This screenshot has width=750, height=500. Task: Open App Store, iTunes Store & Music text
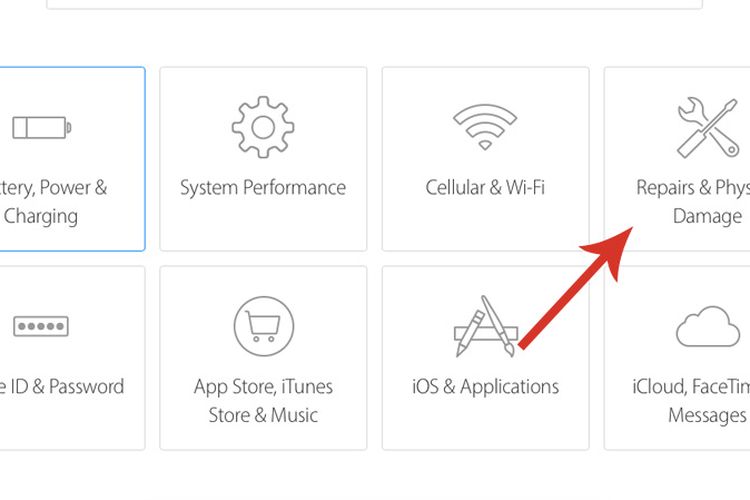pos(263,400)
